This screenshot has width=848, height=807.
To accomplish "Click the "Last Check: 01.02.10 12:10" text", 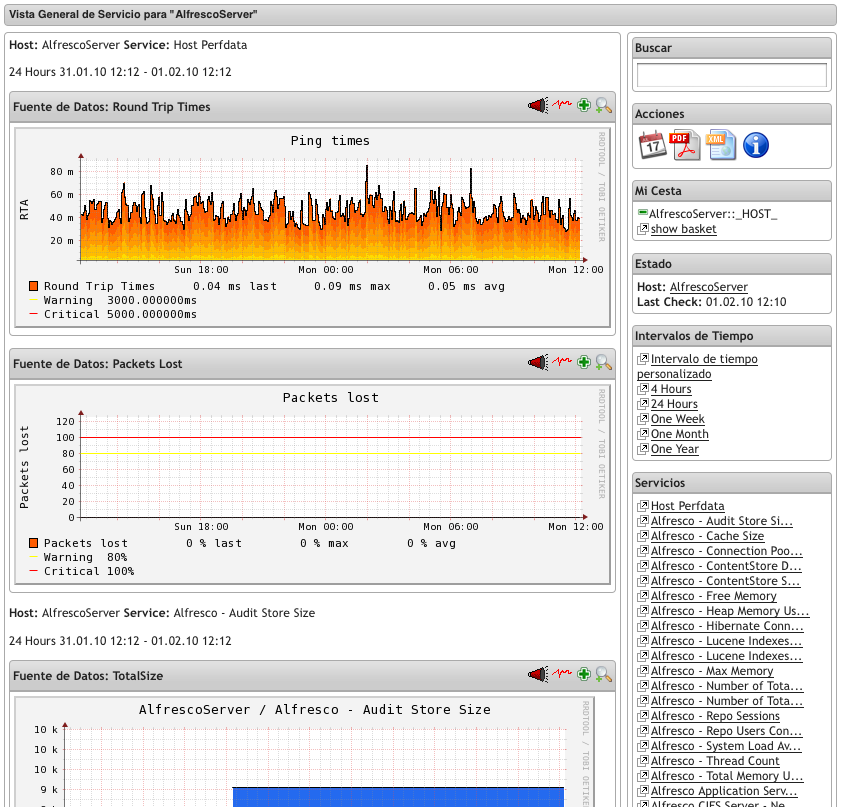I will pyautogui.click(x=712, y=302).
